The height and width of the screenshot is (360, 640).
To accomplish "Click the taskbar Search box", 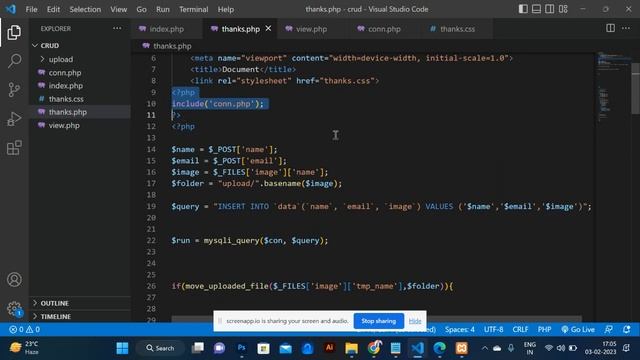I will tap(160, 348).
